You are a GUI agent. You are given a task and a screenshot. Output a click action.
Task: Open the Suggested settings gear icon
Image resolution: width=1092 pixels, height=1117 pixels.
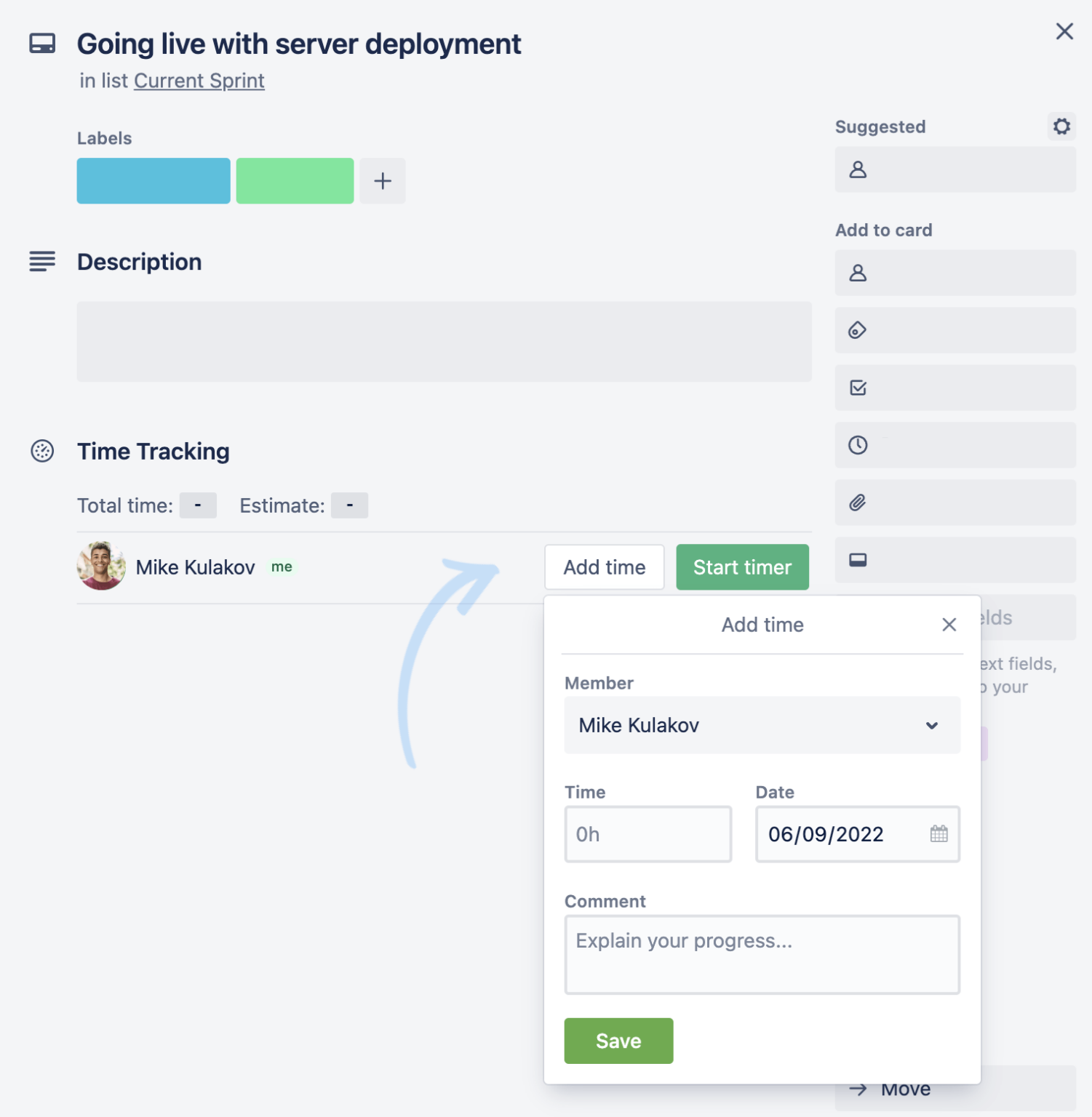(x=1061, y=126)
